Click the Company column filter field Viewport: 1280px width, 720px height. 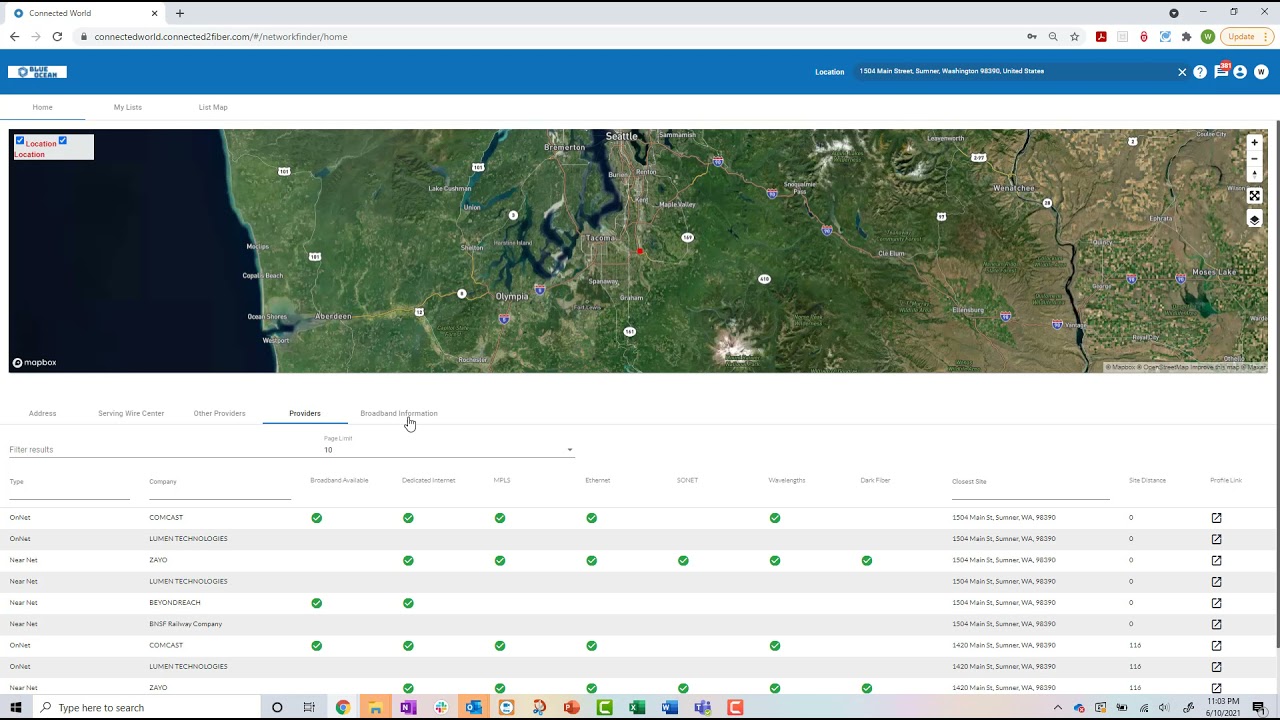point(220,488)
